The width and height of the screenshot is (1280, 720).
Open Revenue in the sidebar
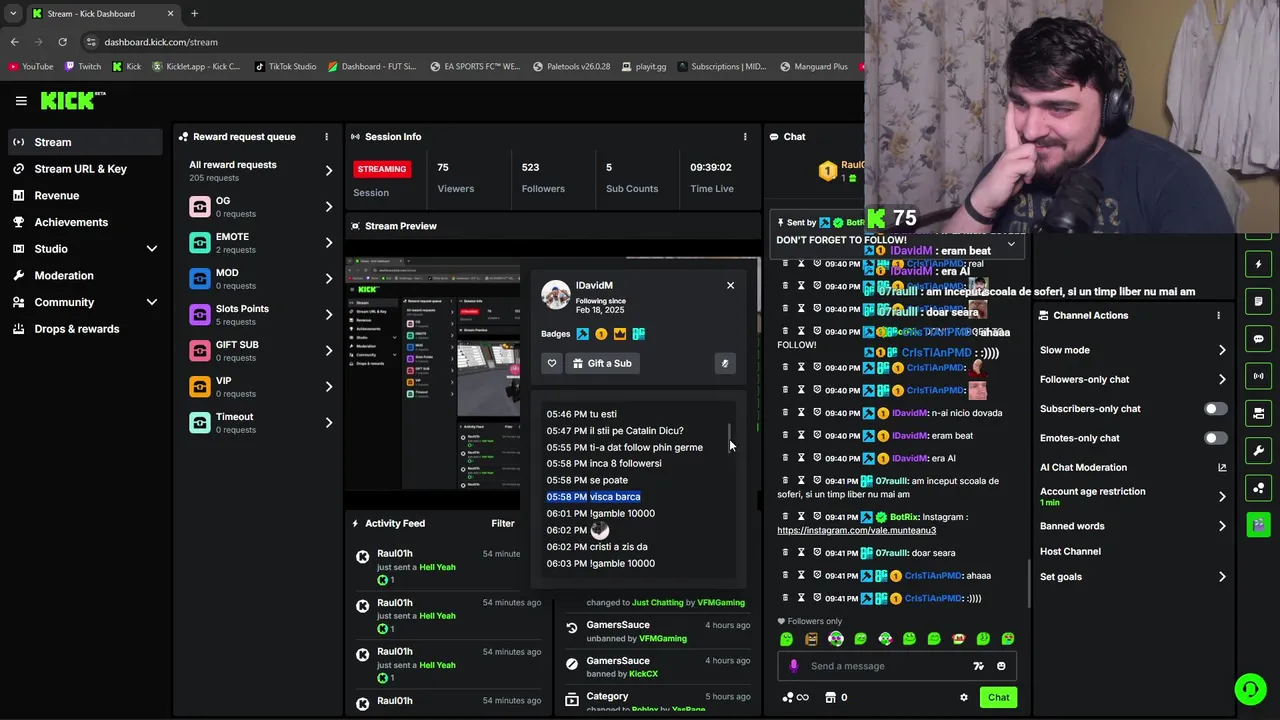tap(85, 196)
